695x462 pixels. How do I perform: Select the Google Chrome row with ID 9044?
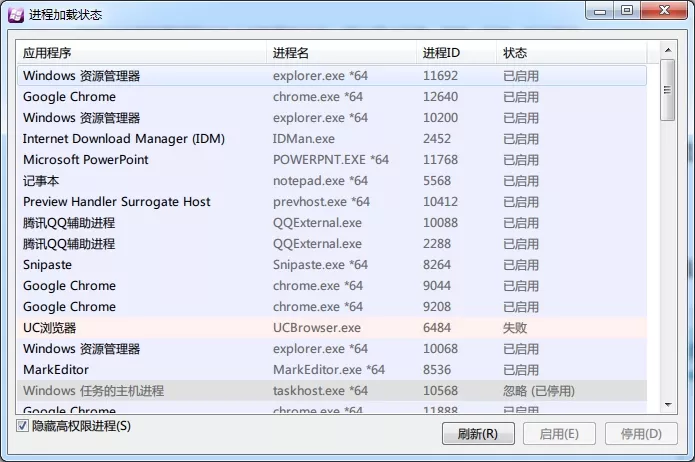click(x=332, y=286)
